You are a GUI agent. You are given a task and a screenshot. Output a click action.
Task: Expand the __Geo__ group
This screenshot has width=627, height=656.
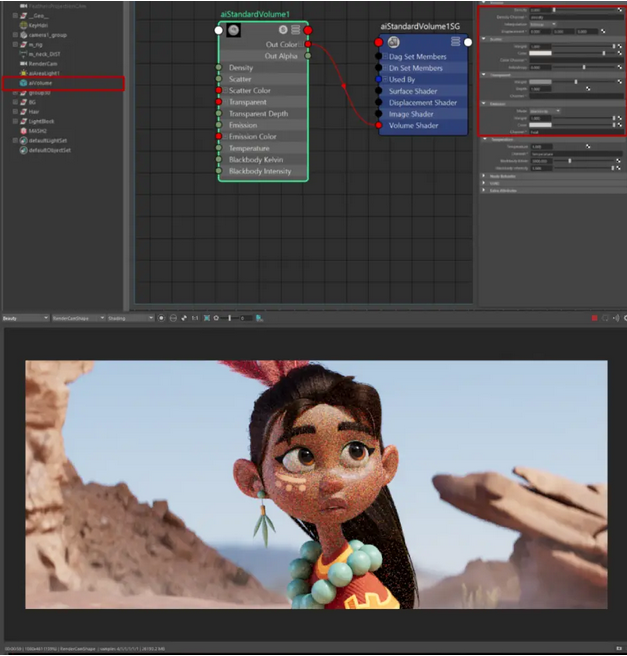(15, 15)
